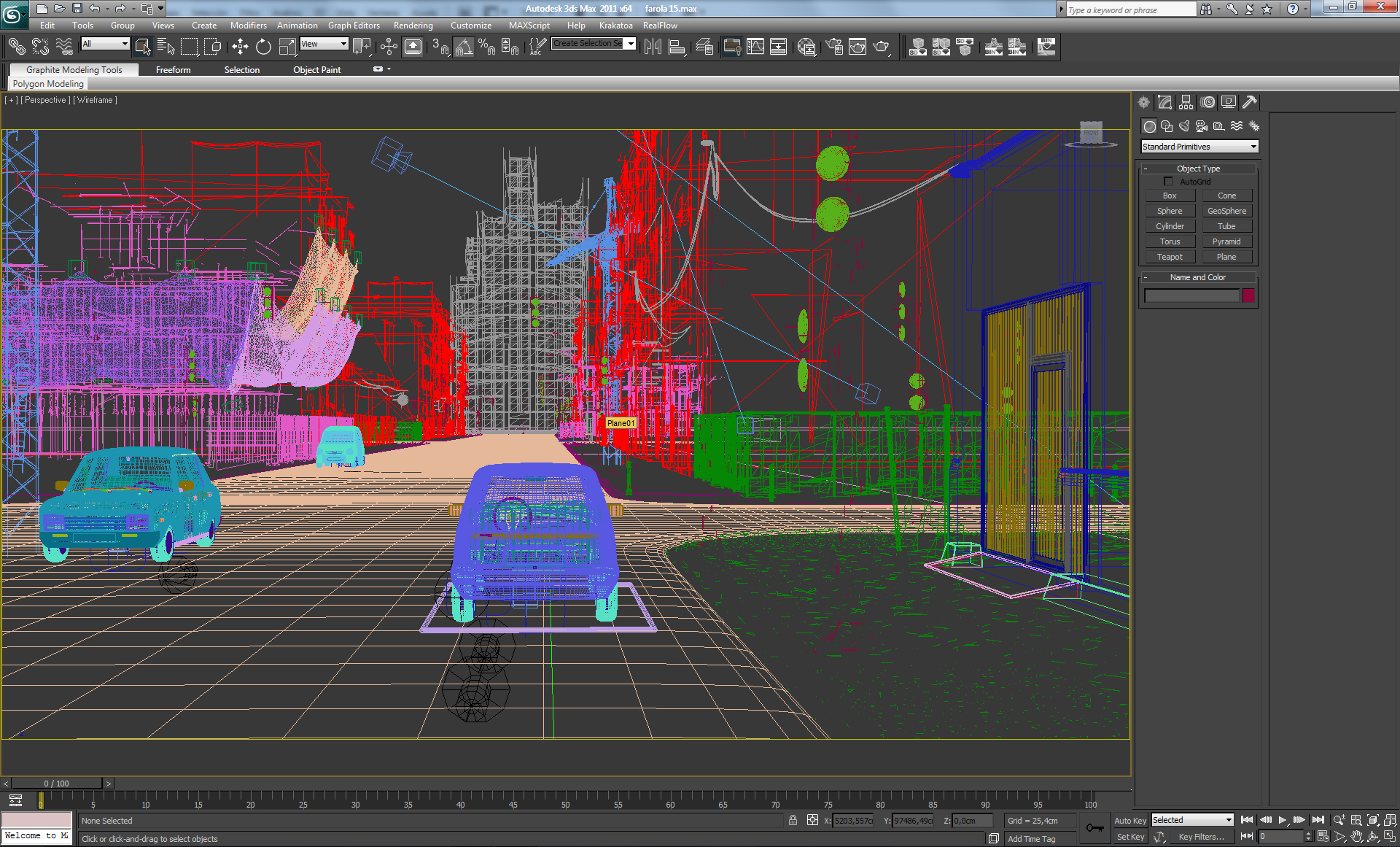Switch to the Modify panel tab icon
The height and width of the screenshot is (847, 1400).
(1165, 102)
